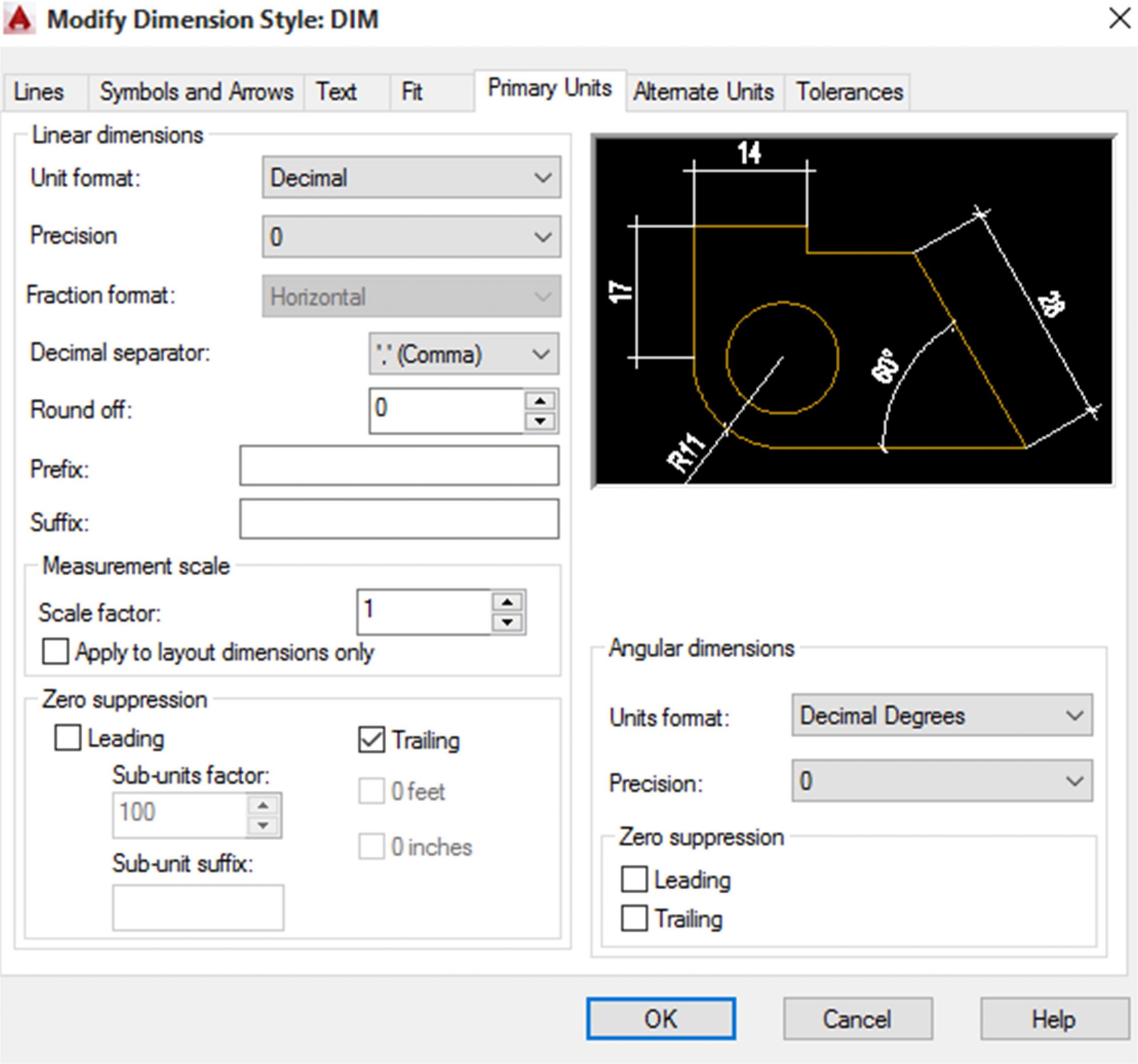This screenshot has width=1138, height=1064.
Task: Decrease Scale factor with down spinner arrow
Action: coord(507,623)
